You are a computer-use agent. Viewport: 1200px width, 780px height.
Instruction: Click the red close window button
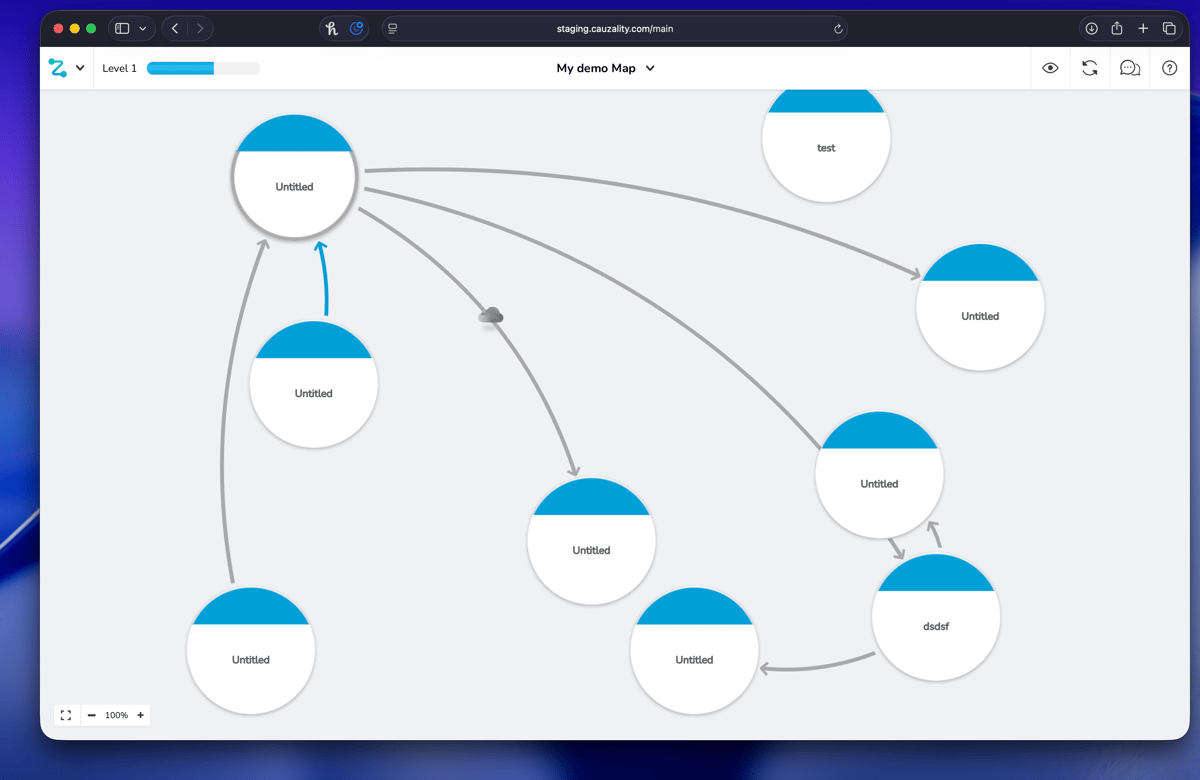[58, 29]
